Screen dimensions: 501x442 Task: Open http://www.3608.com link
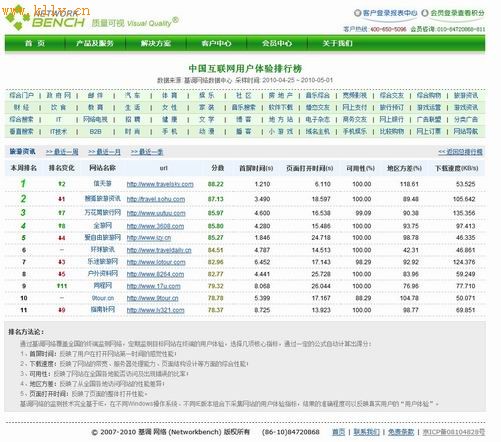point(155,226)
